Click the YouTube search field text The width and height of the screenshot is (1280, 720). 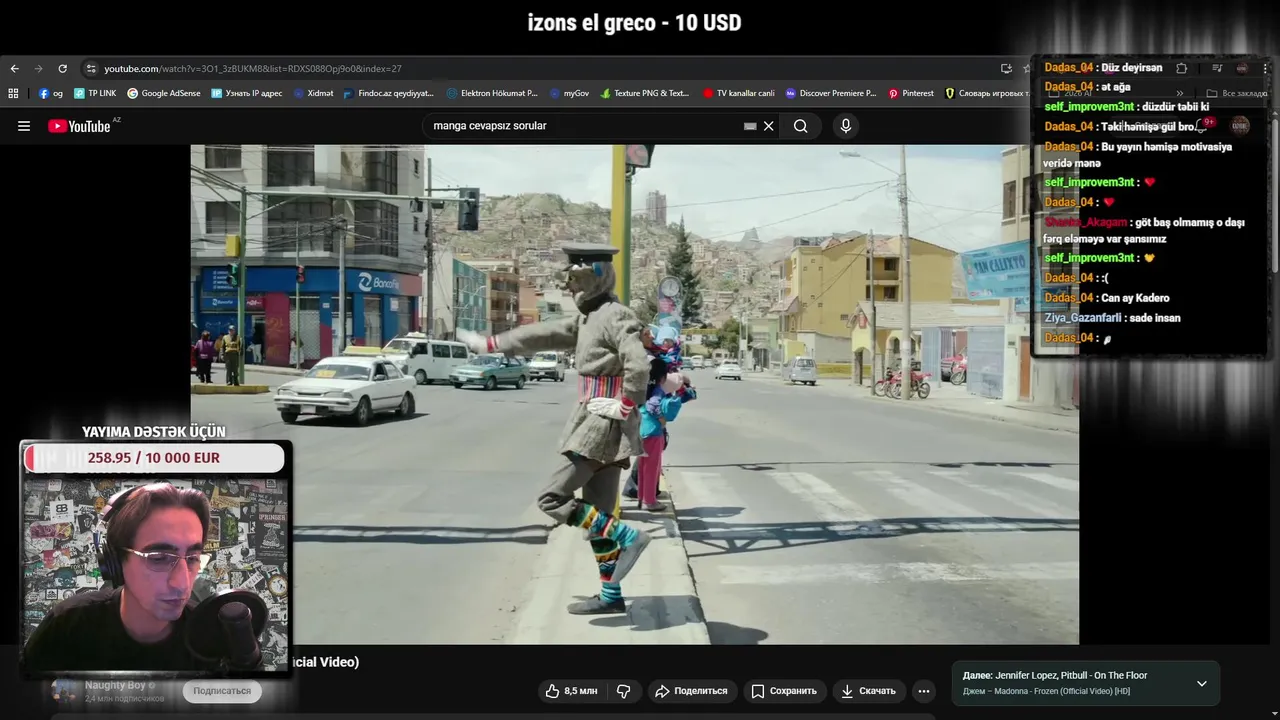click(490, 126)
